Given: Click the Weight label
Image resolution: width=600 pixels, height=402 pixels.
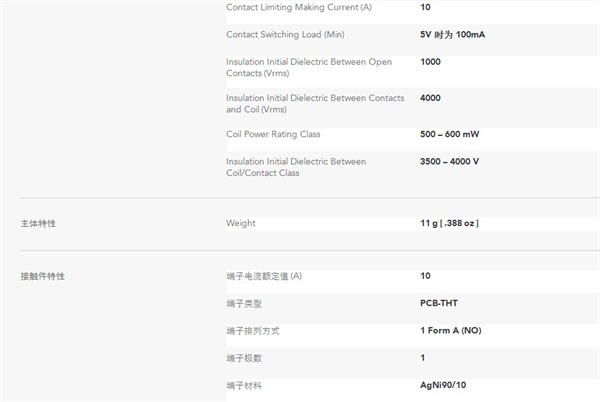Looking at the screenshot, I should tap(241, 223).
